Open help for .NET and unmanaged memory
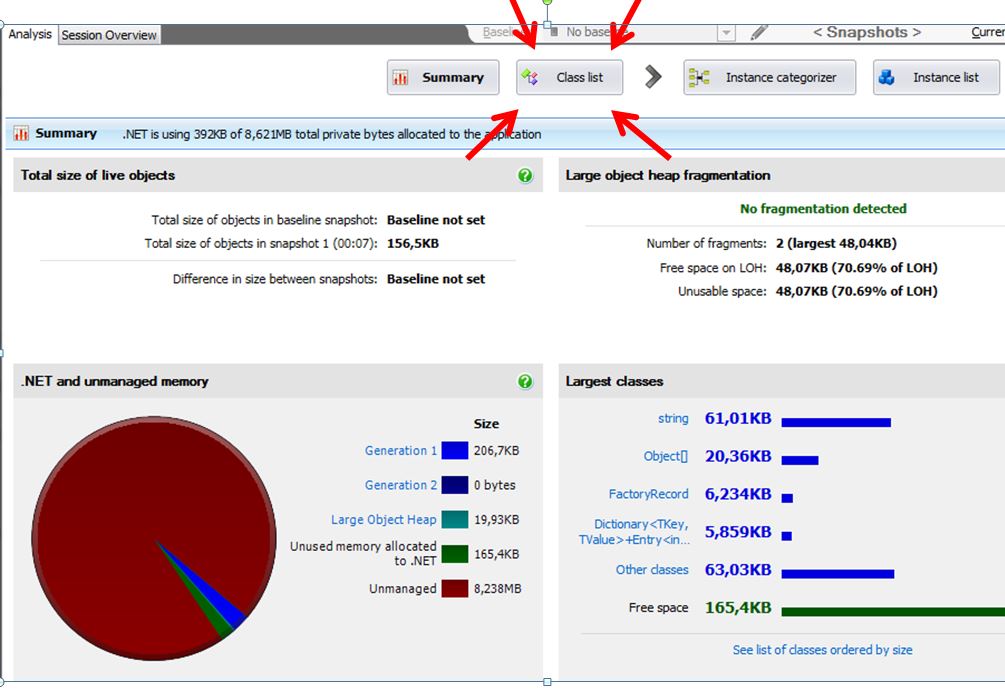This screenshot has height=692, width=1005. (525, 381)
